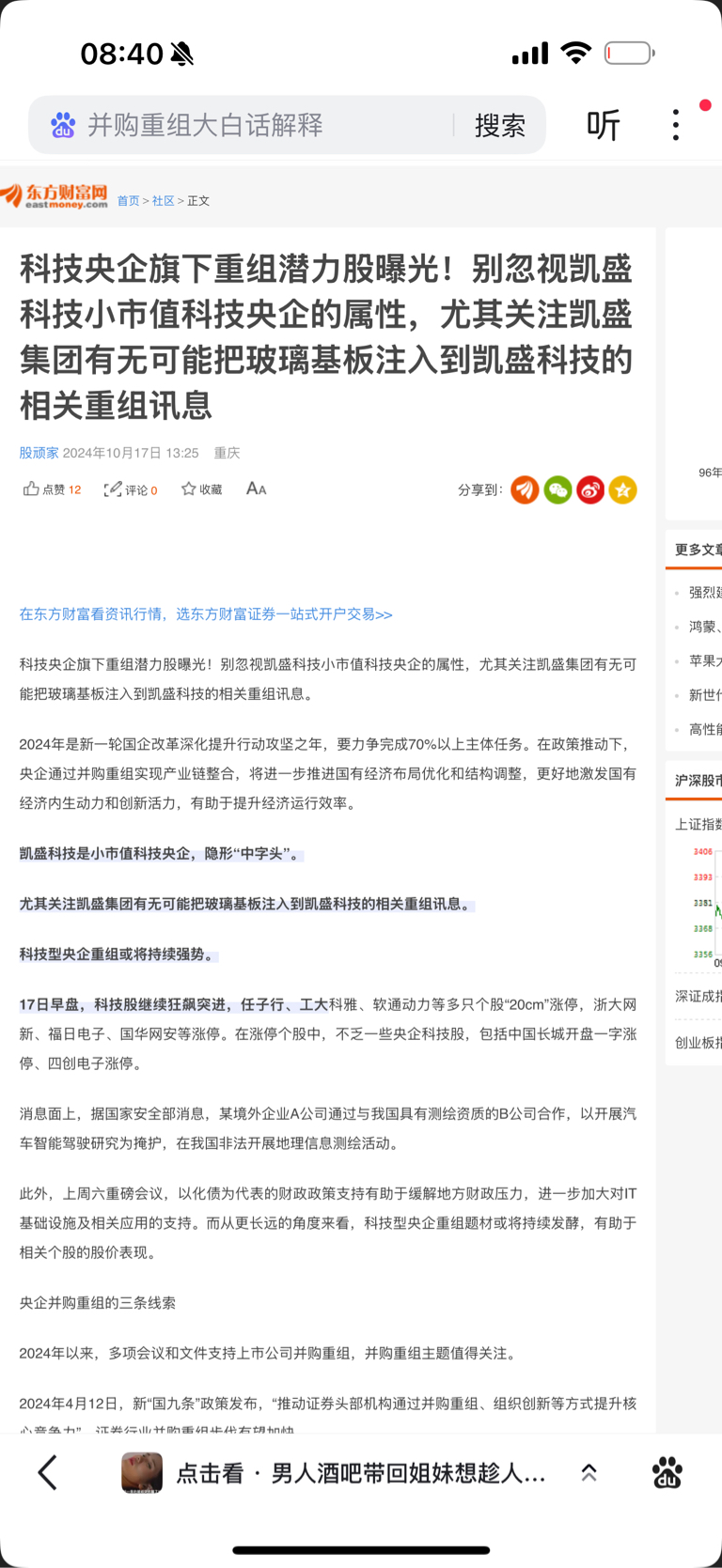Open 点击看·男人酒吧带回姐妹 recommendation text
This screenshot has height=1568, width=722.
click(361, 1473)
